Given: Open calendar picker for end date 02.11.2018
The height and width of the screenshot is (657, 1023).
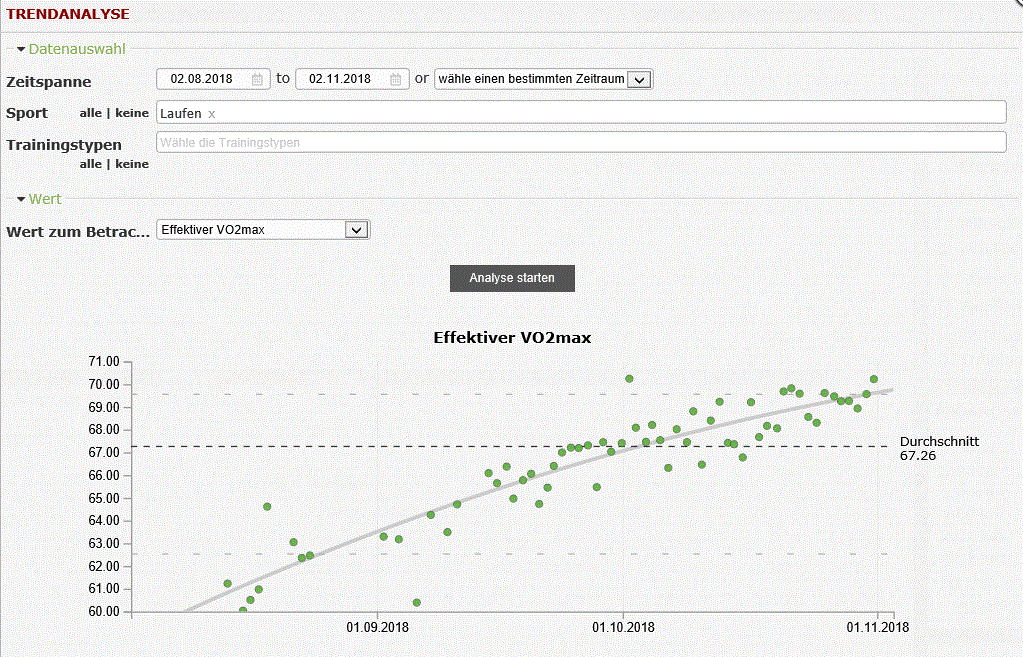Looking at the screenshot, I should tap(396, 79).
